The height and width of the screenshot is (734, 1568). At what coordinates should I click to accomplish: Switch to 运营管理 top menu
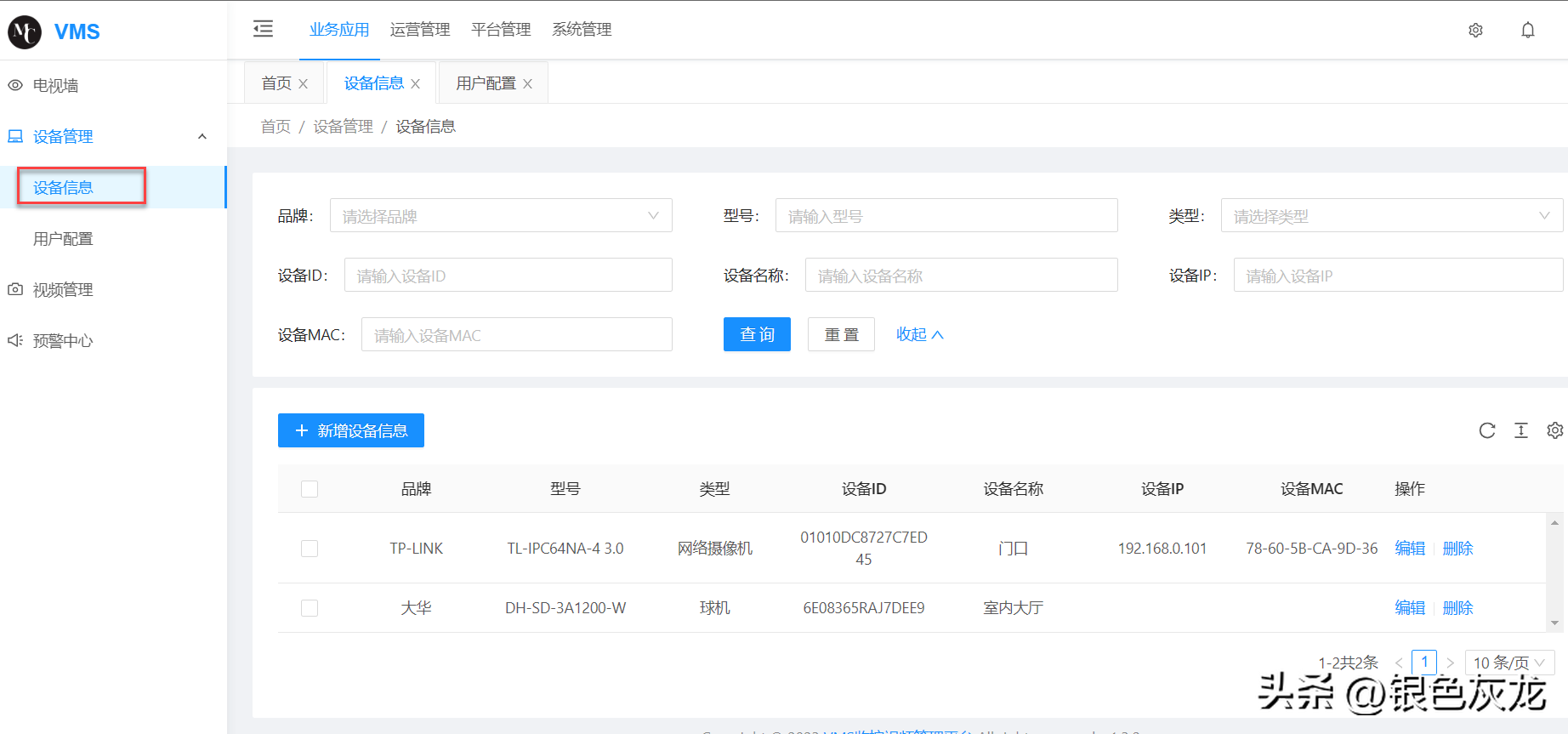[420, 30]
